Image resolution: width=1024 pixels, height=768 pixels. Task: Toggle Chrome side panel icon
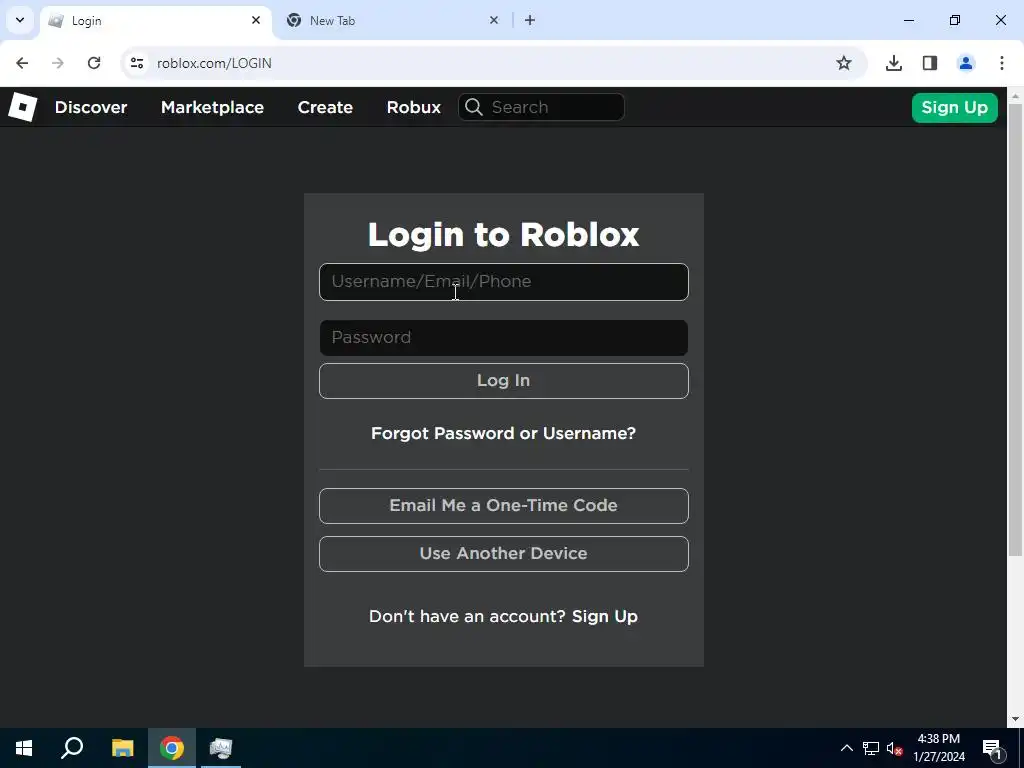[930, 63]
